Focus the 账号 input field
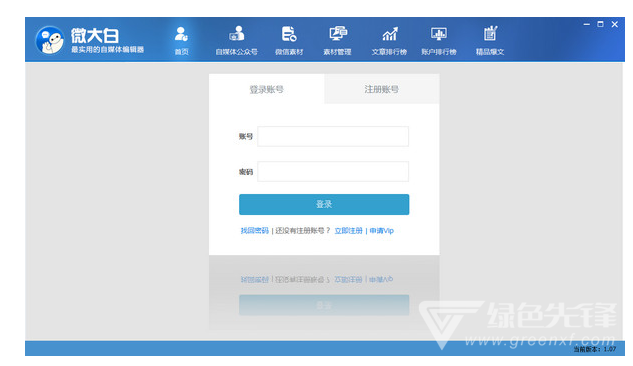This screenshot has width=633, height=366. tap(333, 136)
